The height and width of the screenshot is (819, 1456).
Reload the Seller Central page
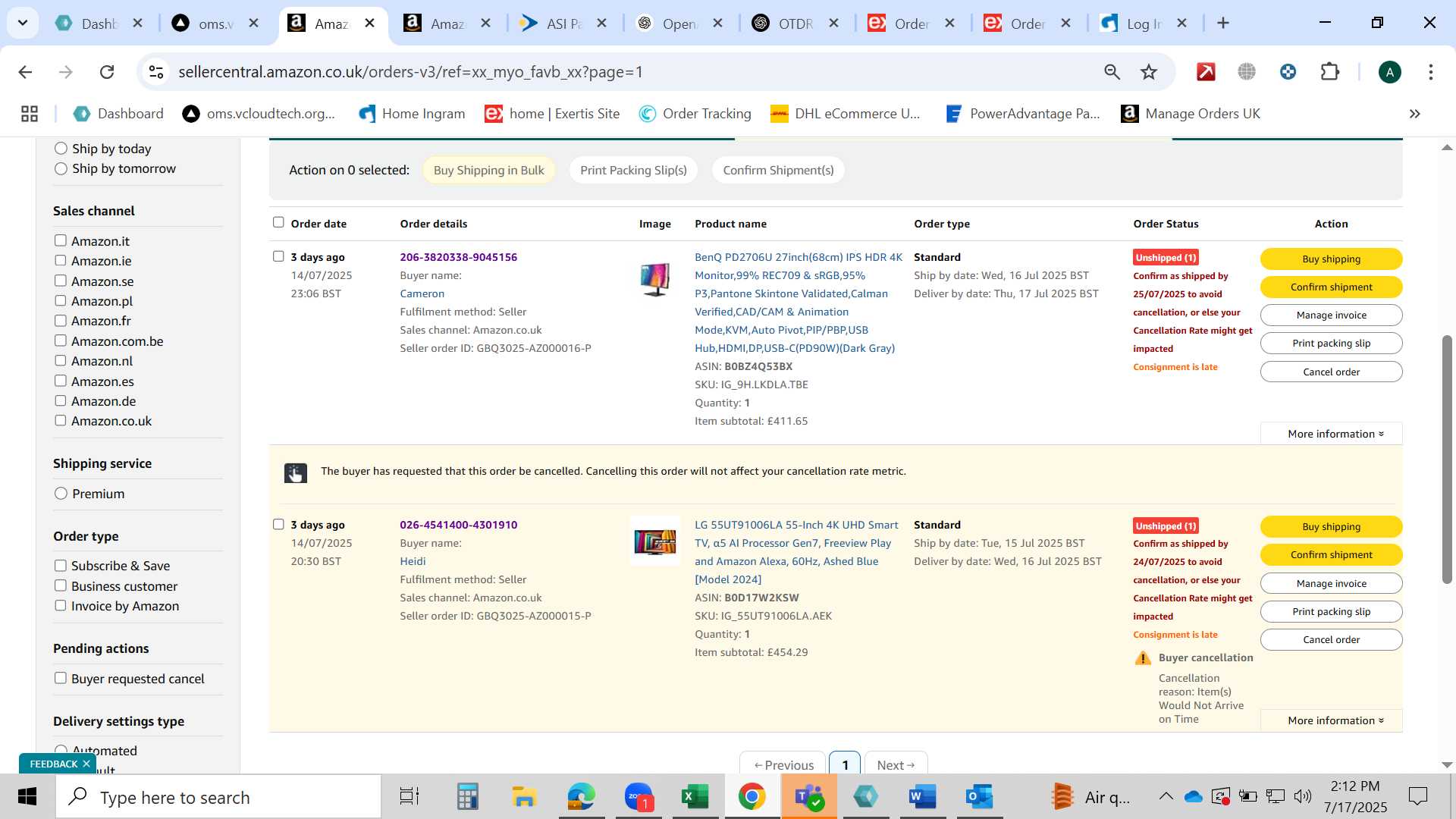click(x=107, y=72)
